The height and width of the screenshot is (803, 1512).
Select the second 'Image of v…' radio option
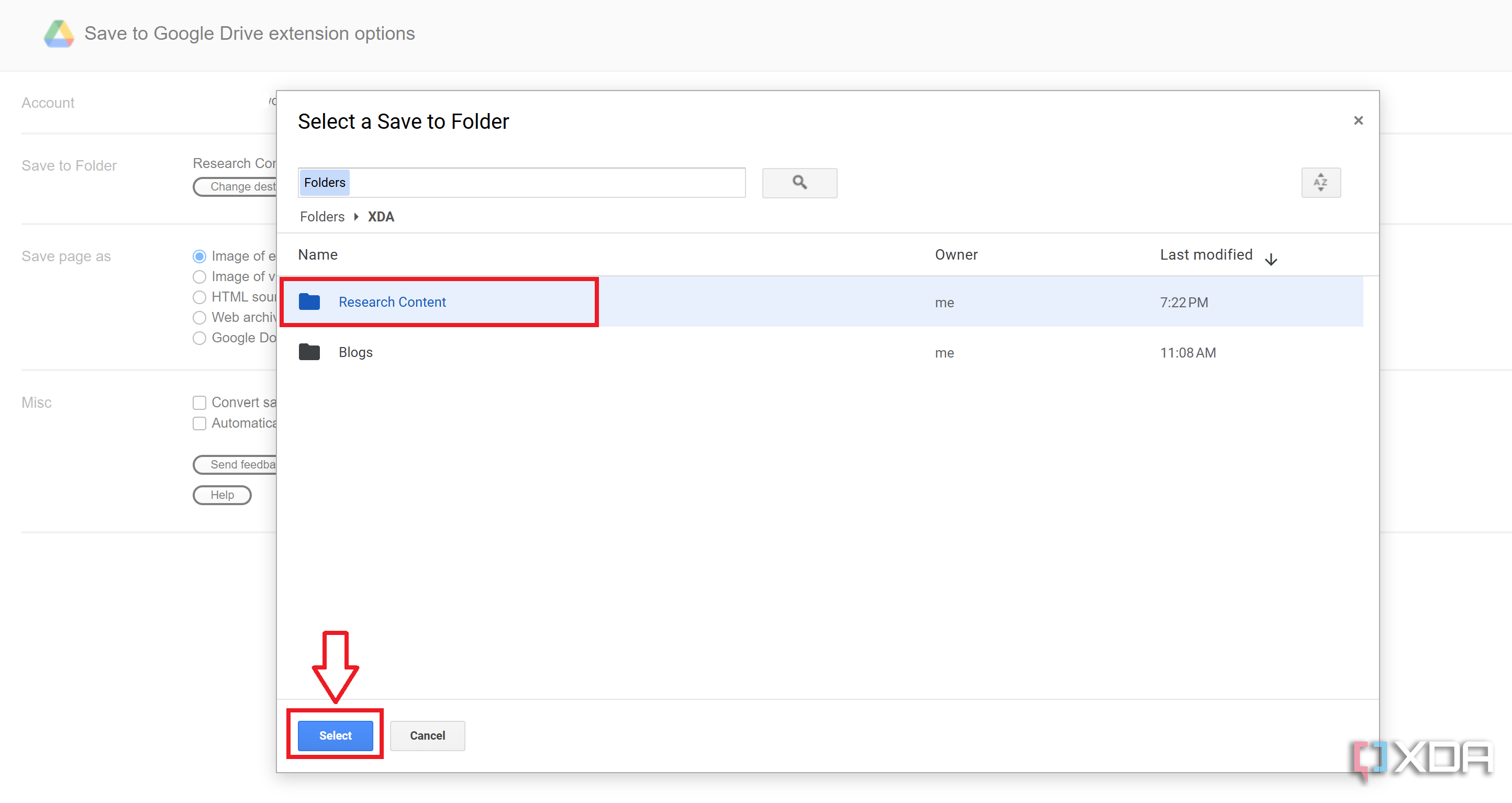coord(199,277)
